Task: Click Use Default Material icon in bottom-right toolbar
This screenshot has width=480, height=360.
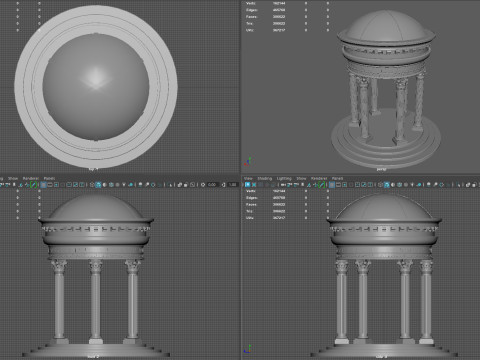Action: pos(393,185)
